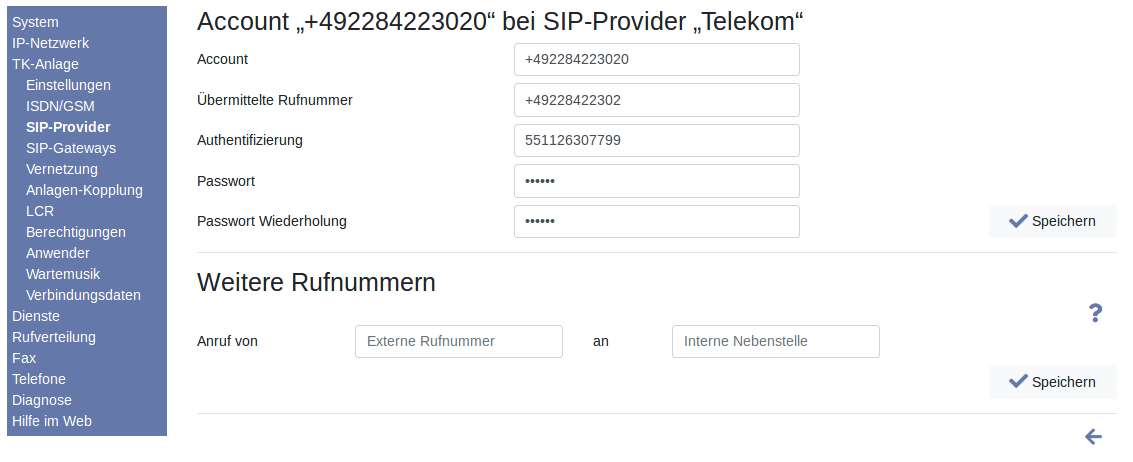Expand the Dienste section

click(x=36, y=316)
